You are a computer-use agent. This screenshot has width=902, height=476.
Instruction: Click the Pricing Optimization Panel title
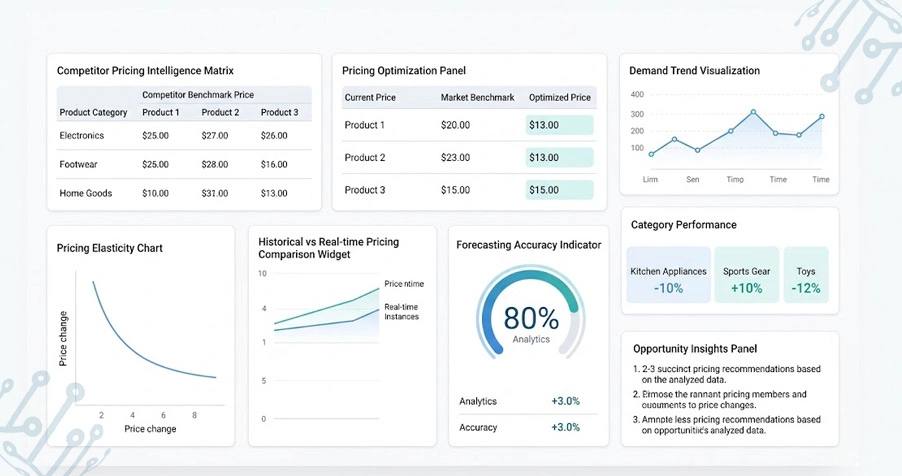click(x=404, y=71)
